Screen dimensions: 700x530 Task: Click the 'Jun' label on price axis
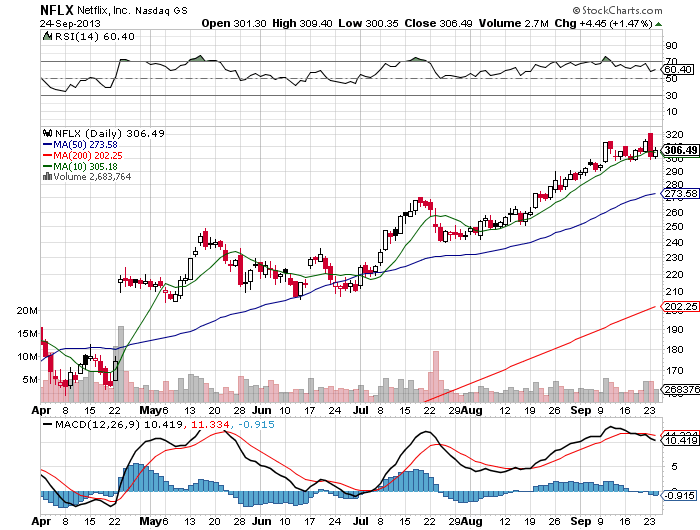click(262, 410)
